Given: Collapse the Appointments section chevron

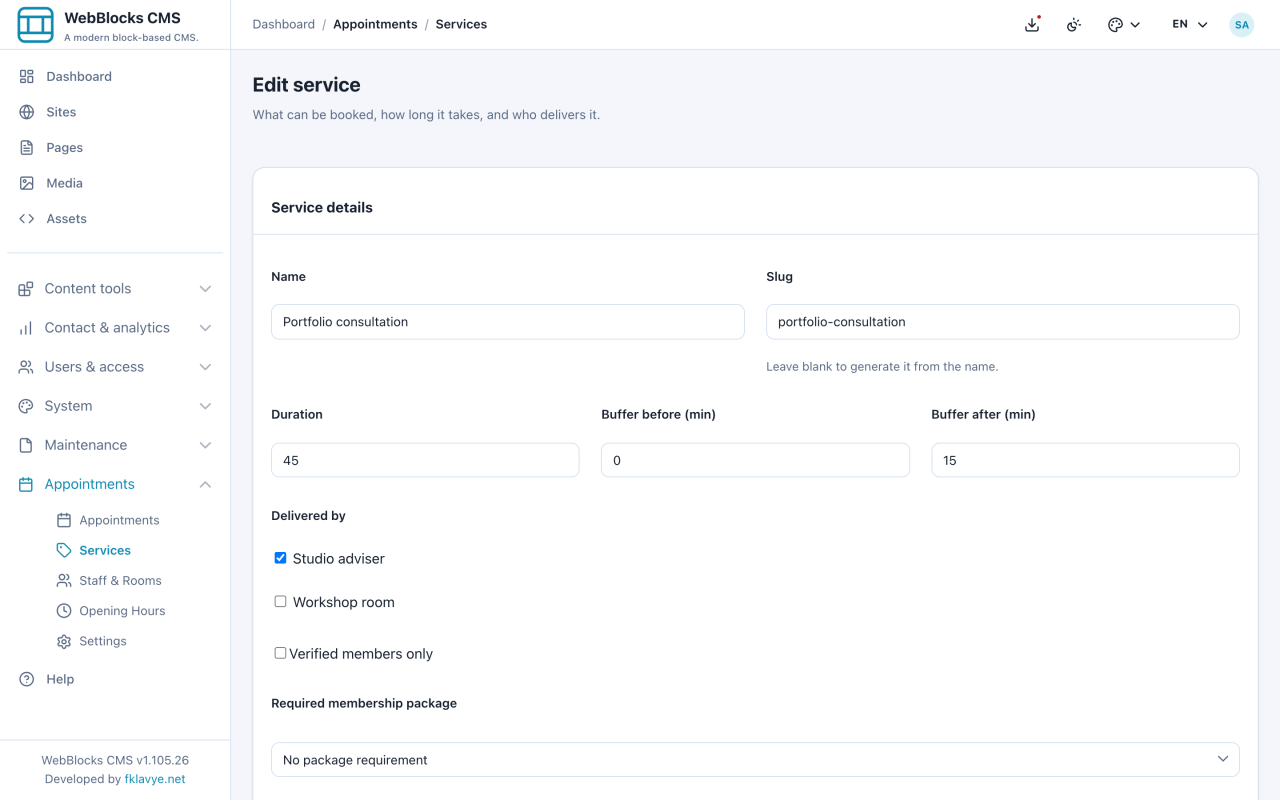Looking at the screenshot, I should pyautogui.click(x=205, y=484).
